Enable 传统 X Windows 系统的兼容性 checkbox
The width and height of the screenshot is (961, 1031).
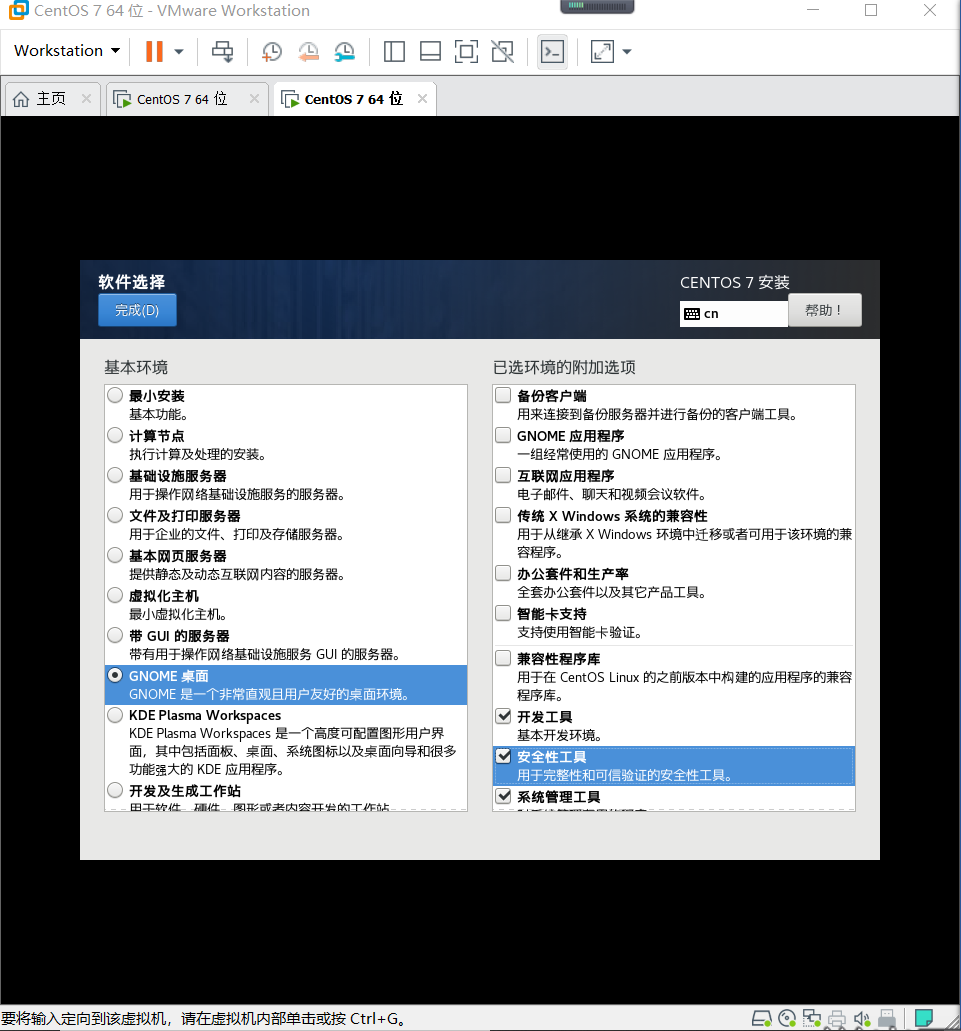click(503, 516)
